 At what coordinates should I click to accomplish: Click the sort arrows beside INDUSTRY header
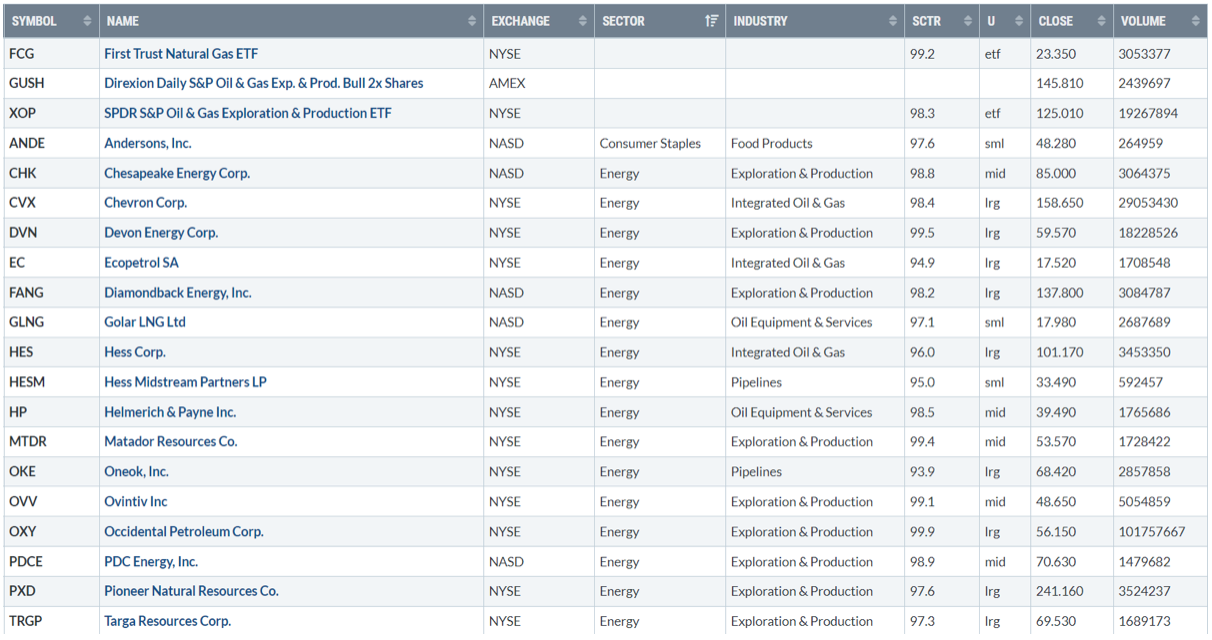coord(893,21)
